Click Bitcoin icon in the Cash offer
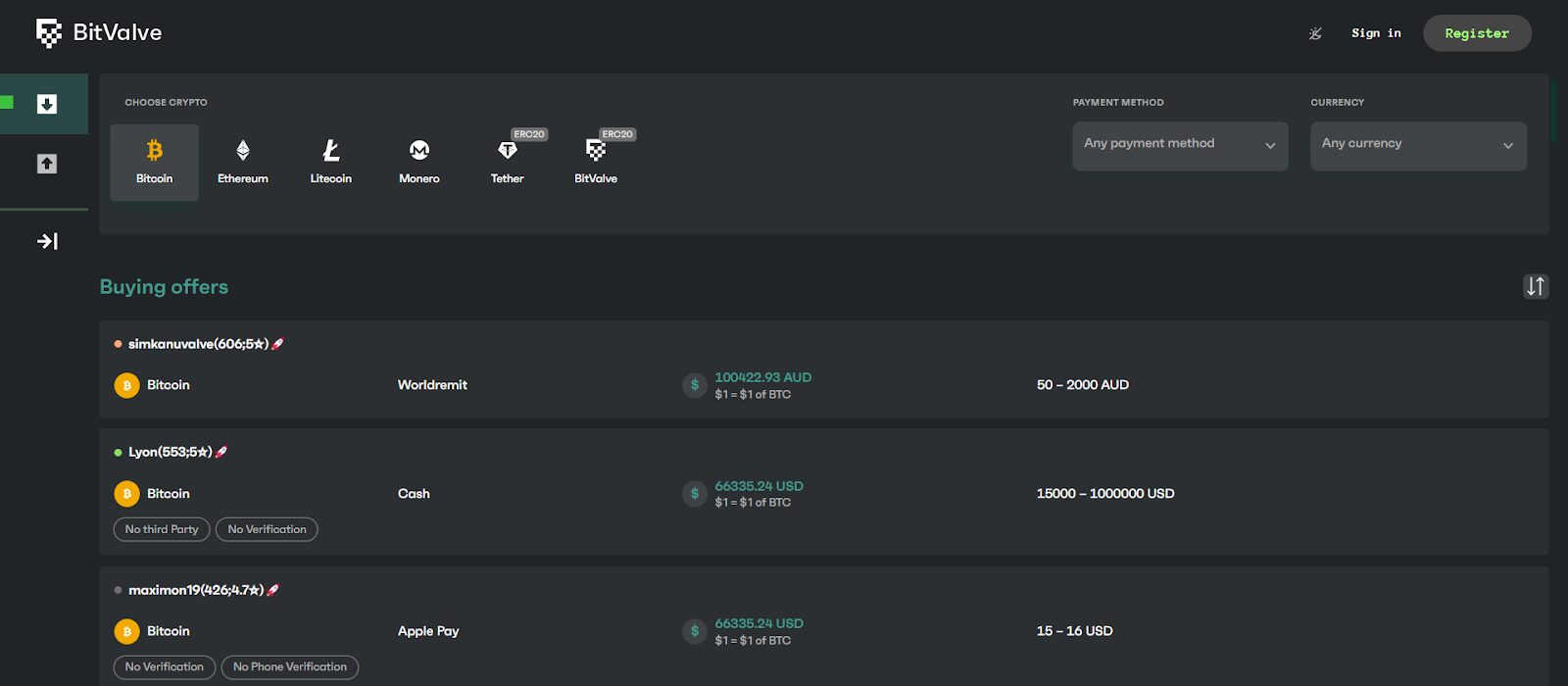Viewport: 1568px width, 686px height. [x=127, y=494]
